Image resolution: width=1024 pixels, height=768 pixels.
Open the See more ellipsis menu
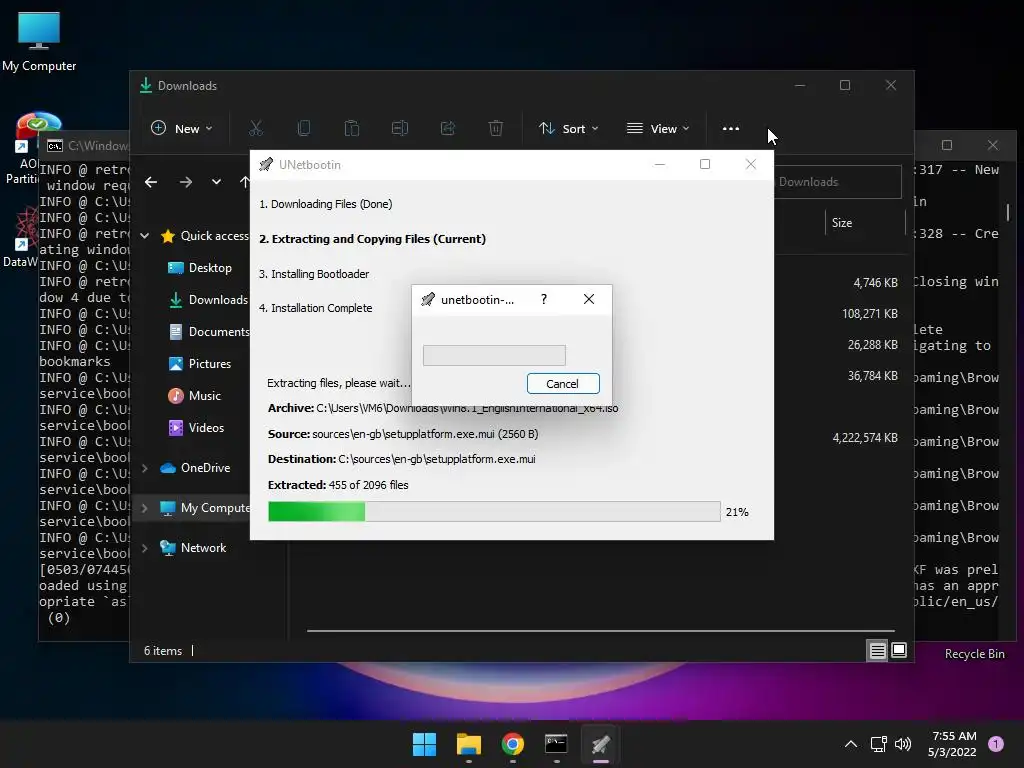[x=731, y=129]
